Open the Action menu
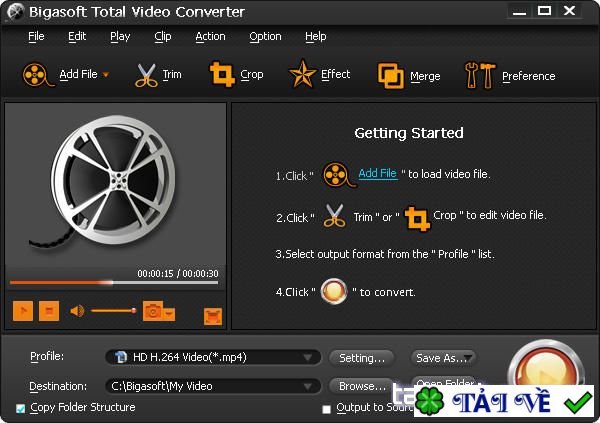 click(x=210, y=36)
